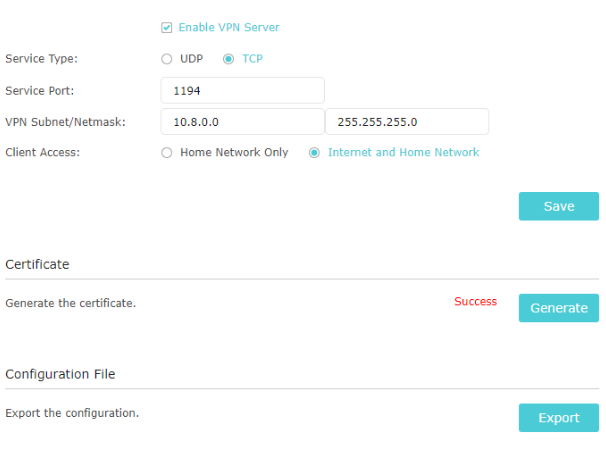
Task: Click the VPN Subnet/Netmask label
Action: 65,122
